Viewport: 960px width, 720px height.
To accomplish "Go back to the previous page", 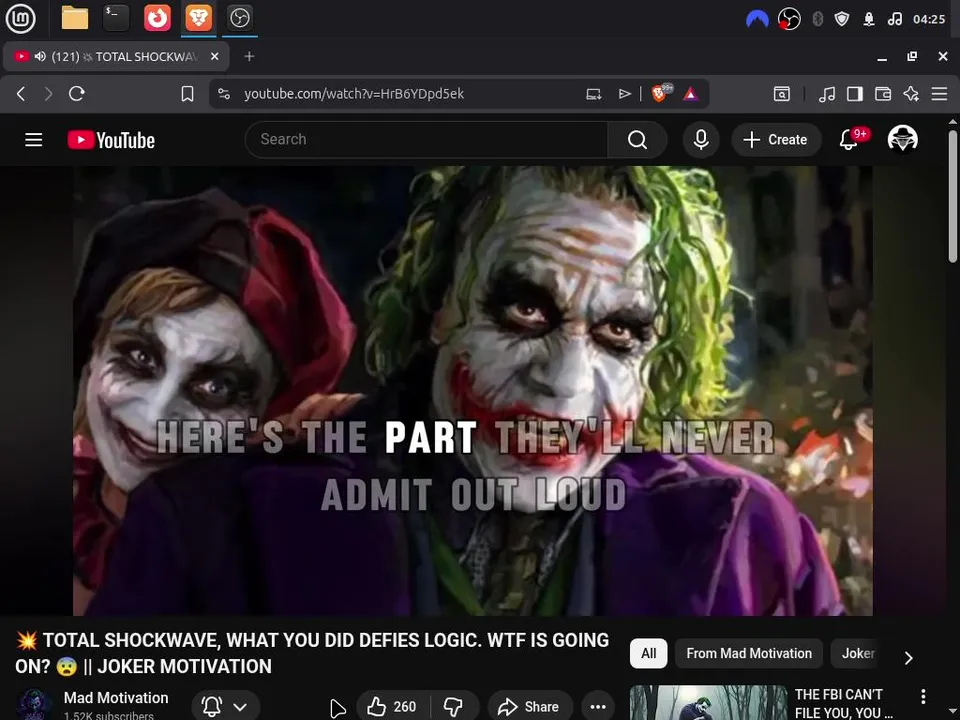I will click(x=21, y=94).
